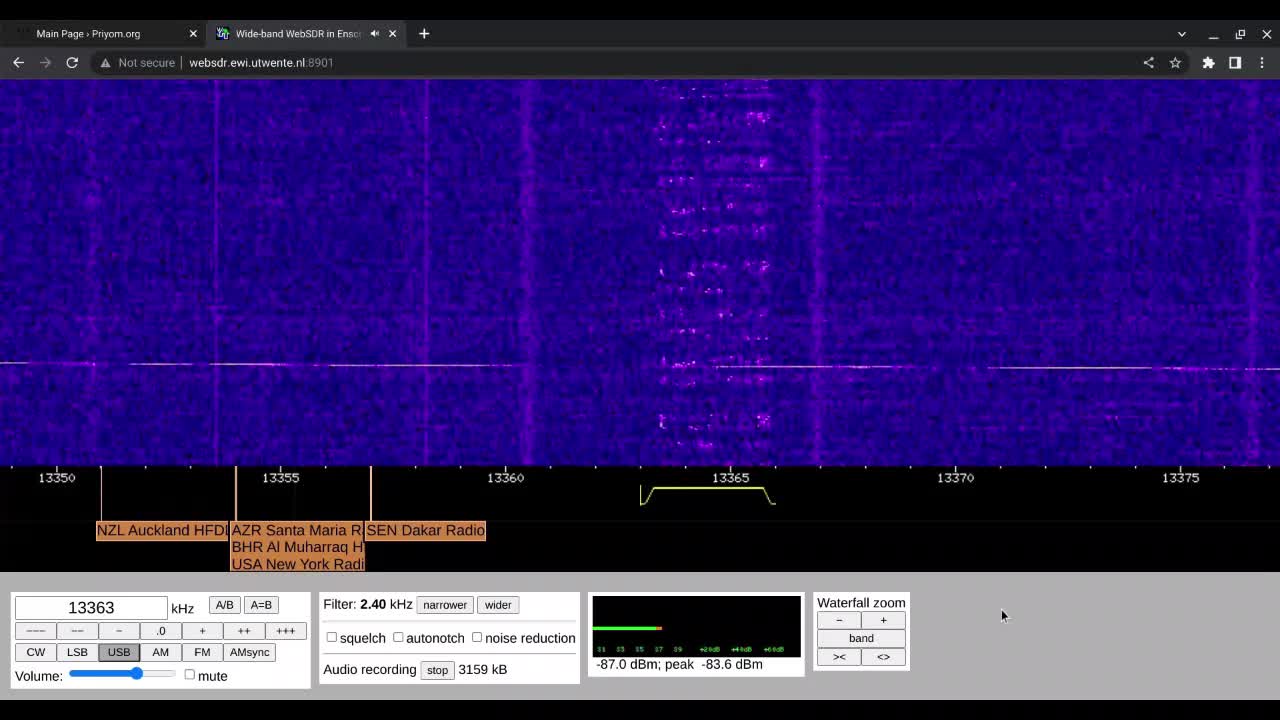This screenshot has height=720, width=1280.
Task: Tune up with the double plus button
Action: pyautogui.click(x=243, y=631)
